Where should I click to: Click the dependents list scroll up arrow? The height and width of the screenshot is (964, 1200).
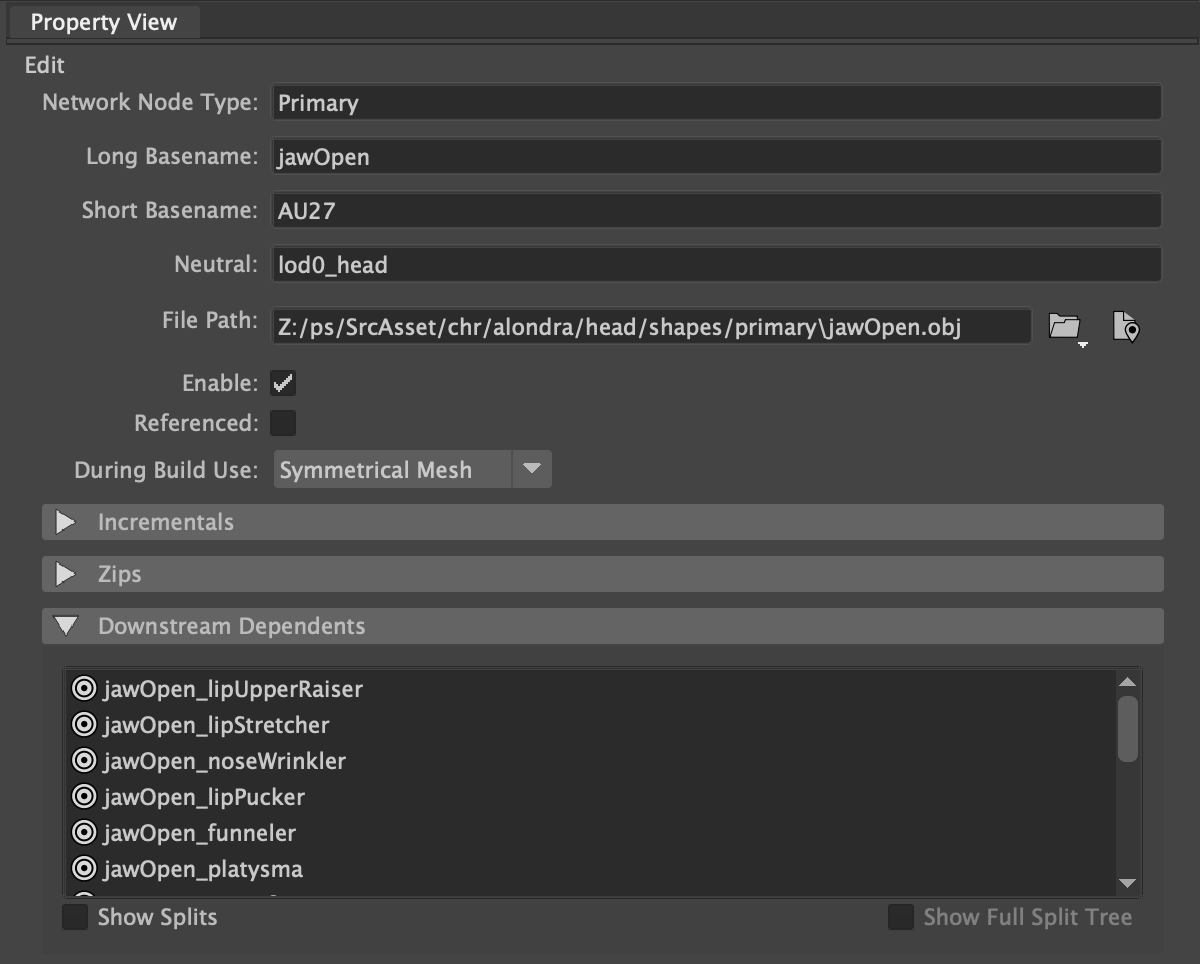point(1128,682)
